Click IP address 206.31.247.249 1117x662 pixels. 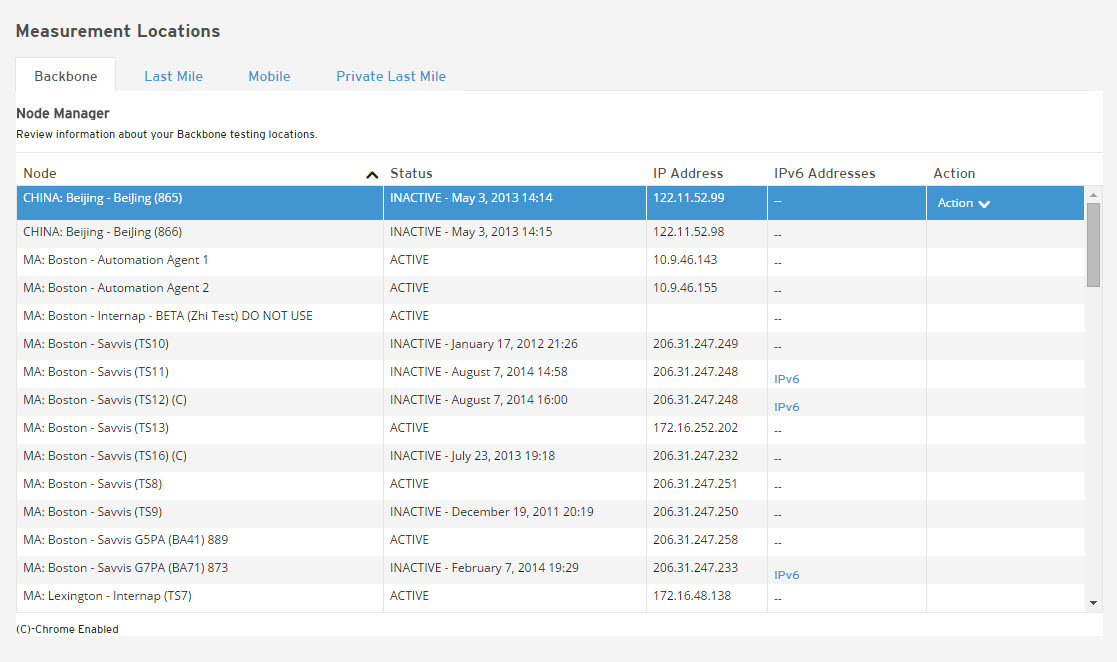[695, 343]
